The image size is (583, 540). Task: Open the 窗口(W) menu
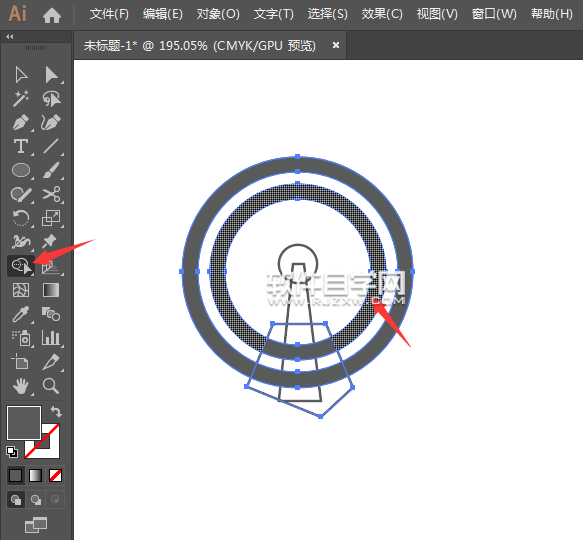coord(494,14)
